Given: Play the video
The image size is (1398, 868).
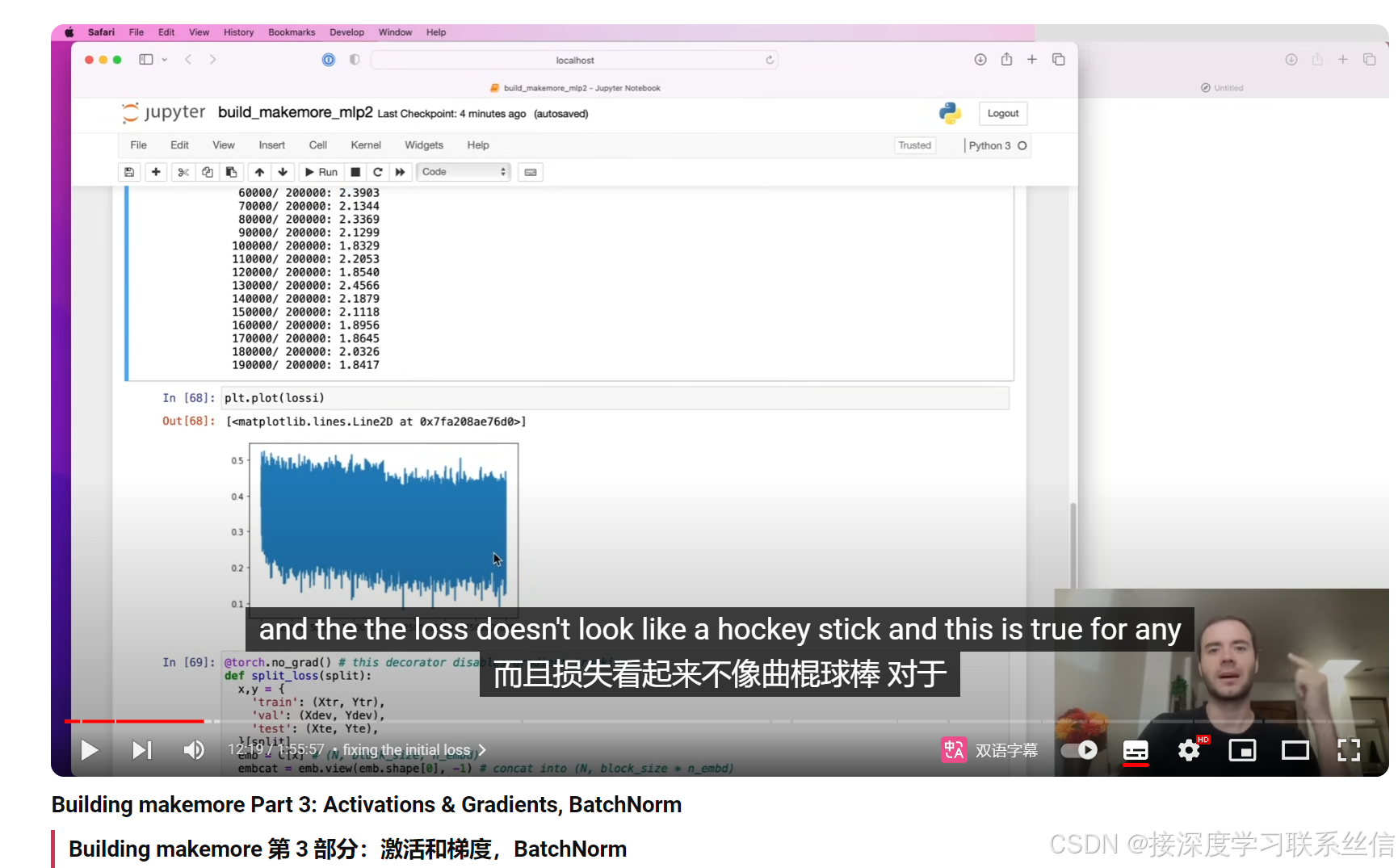Looking at the screenshot, I should 89,750.
